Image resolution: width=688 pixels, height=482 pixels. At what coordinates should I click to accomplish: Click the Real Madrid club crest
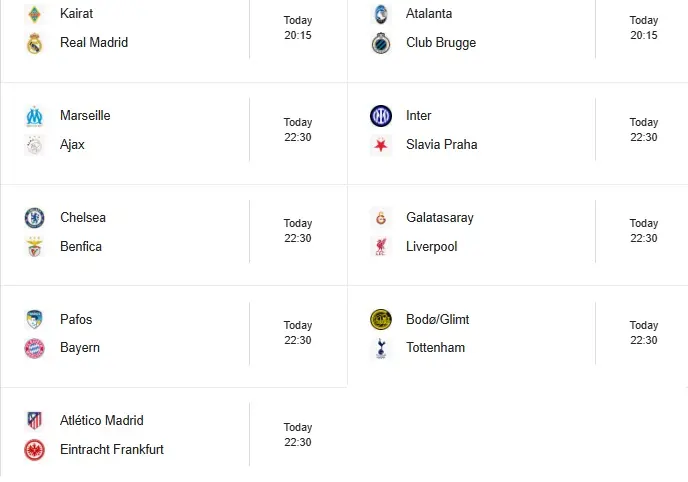click(35, 43)
